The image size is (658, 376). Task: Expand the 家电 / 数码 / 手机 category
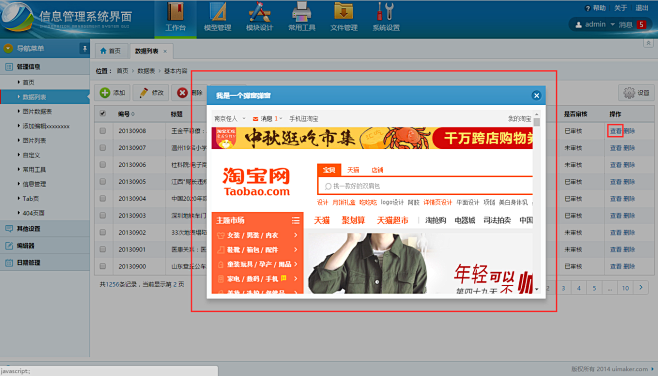click(x=257, y=279)
